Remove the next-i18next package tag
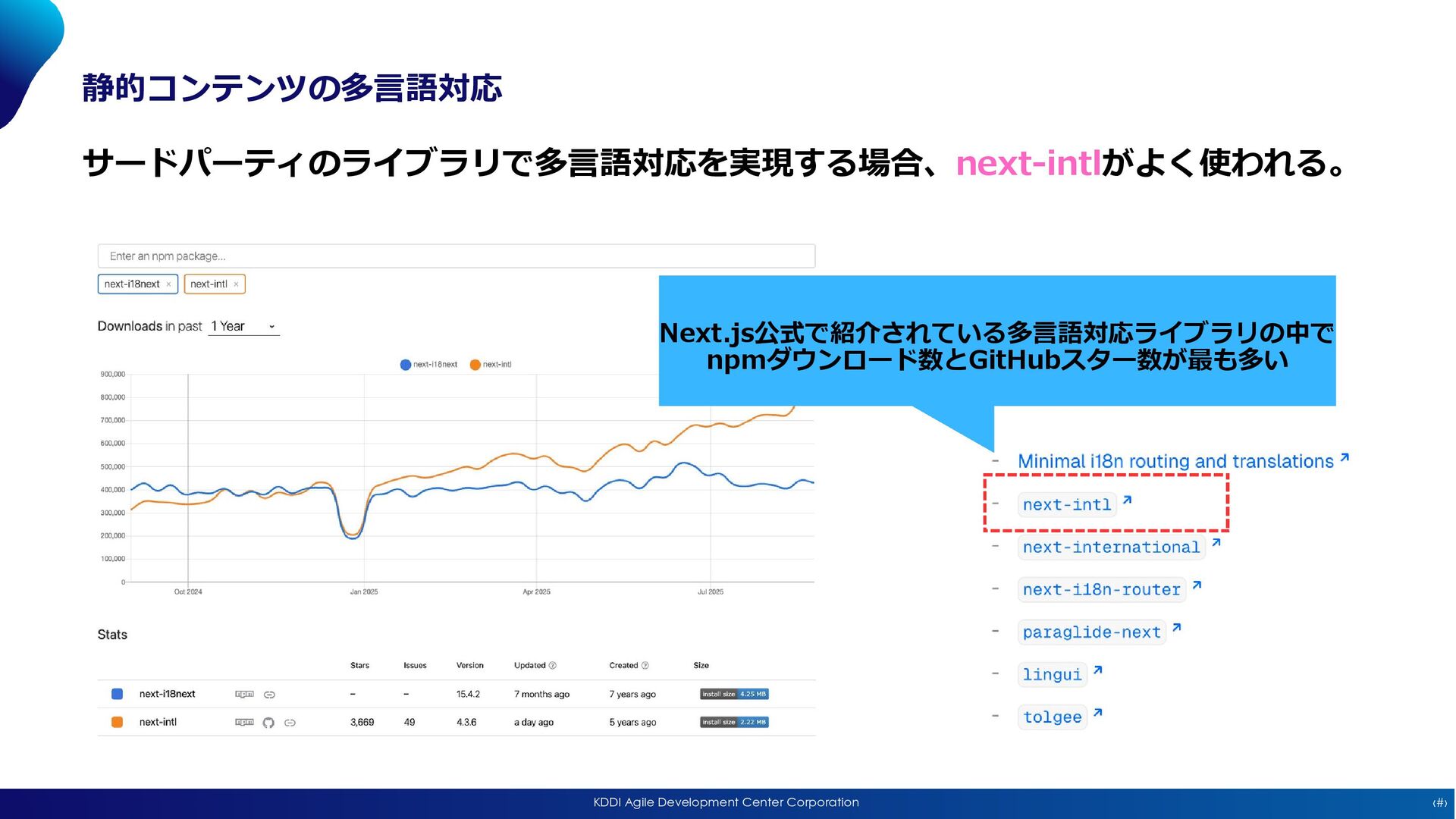Image resolution: width=1456 pixels, height=819 pixels. (x=168, y=284)
